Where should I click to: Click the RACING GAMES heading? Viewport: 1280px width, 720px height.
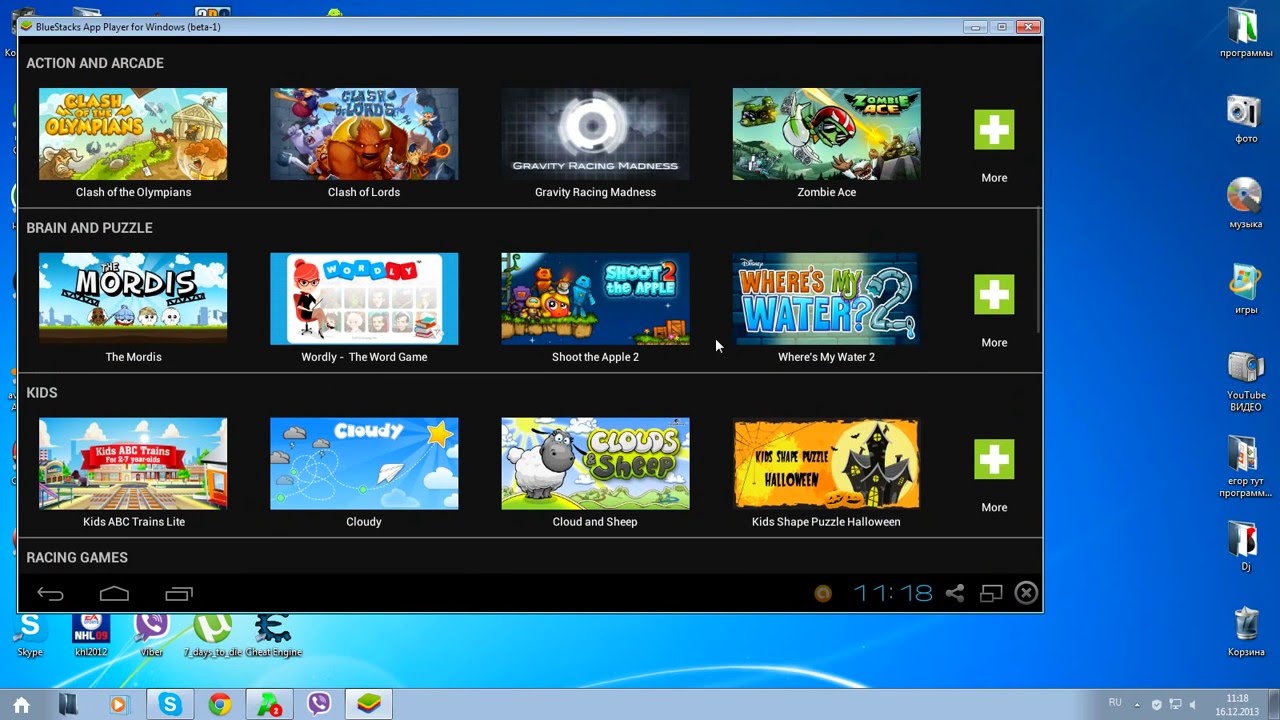pos(77,558)
